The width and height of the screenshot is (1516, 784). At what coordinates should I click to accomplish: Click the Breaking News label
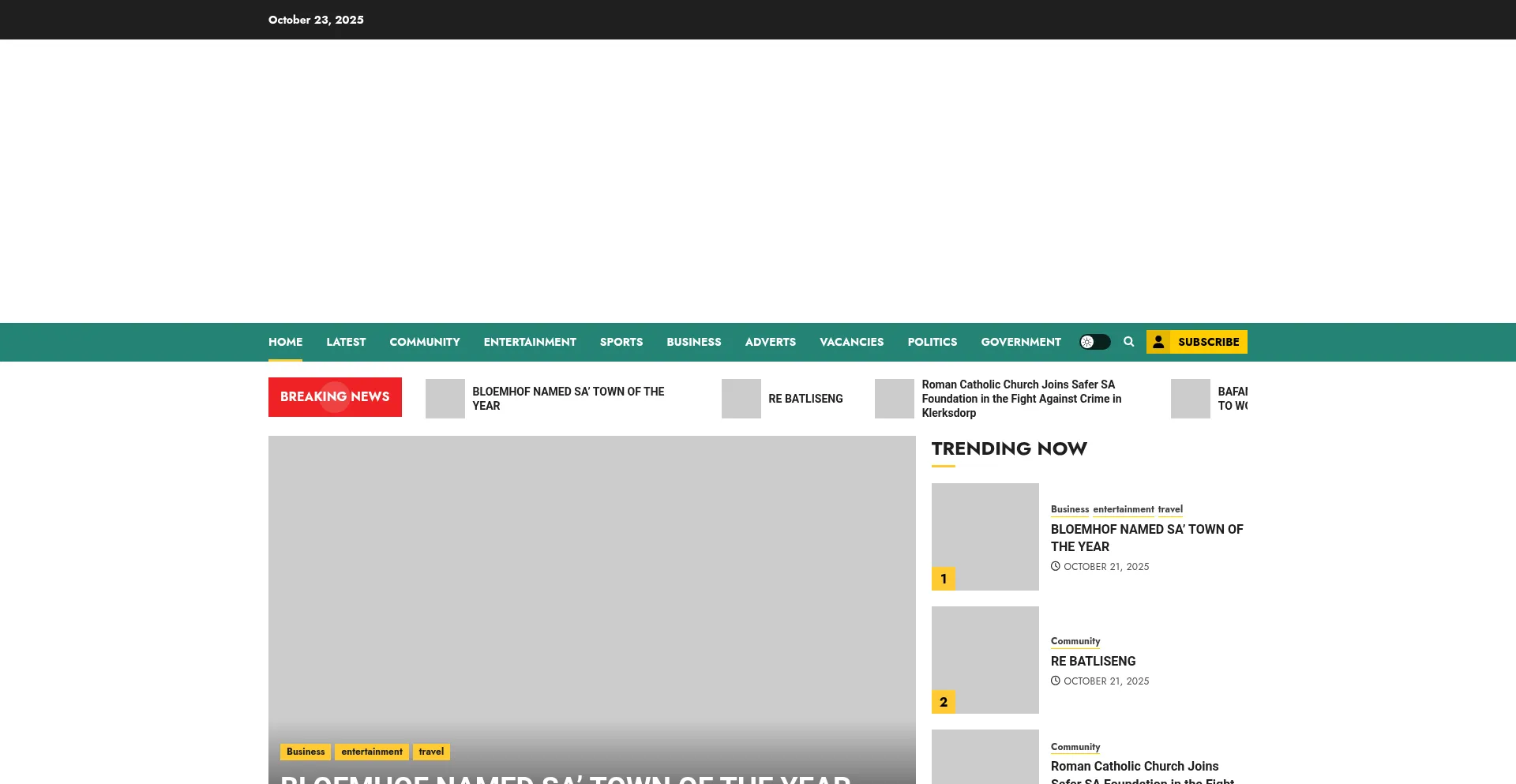(x=335, y=397)
